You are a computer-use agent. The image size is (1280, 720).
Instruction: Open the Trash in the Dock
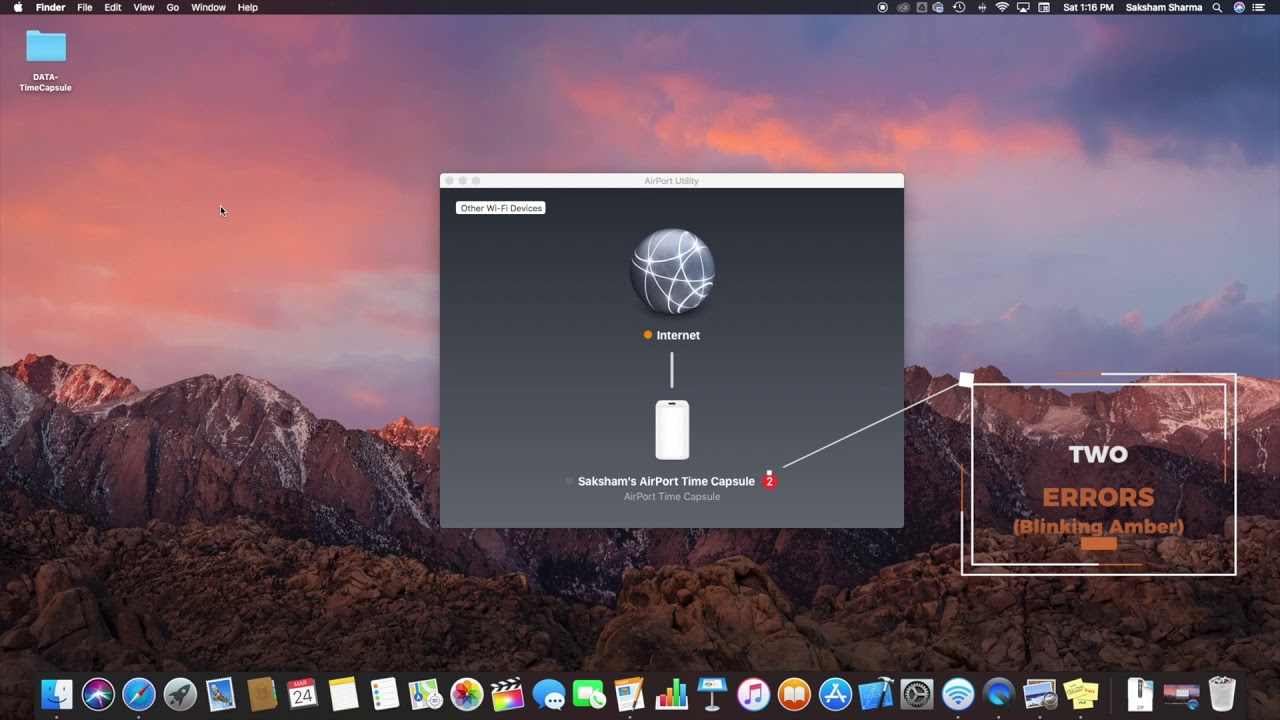tap(1222, 694)
